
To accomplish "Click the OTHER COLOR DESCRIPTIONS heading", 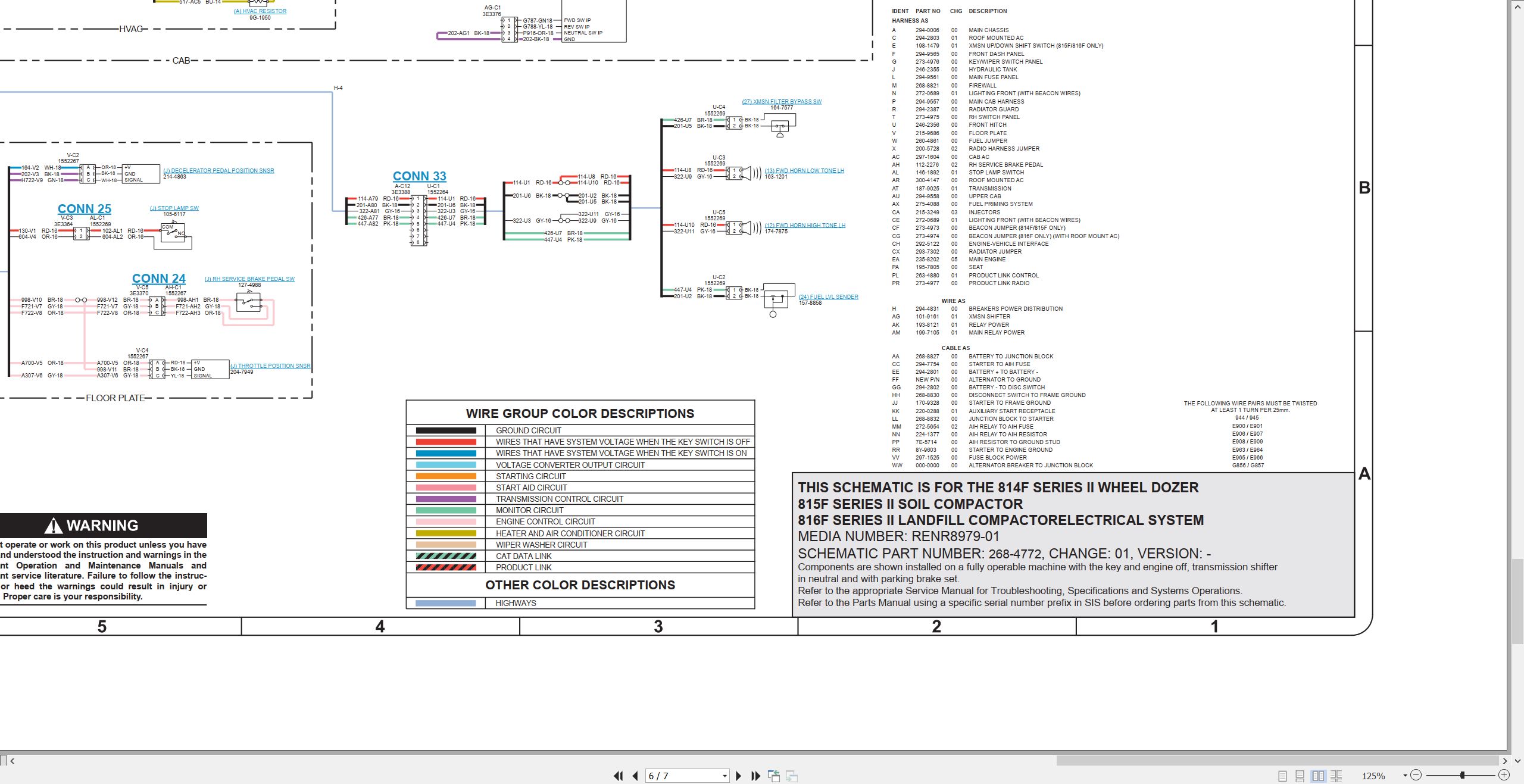I will pyautogui.click(x=580, y=585).
